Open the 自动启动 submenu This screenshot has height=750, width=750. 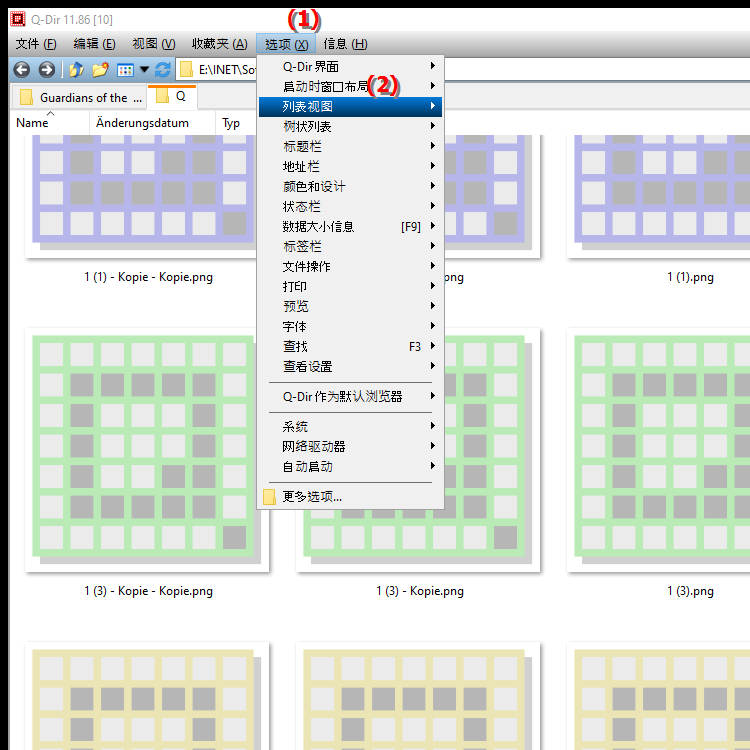coord(350,466)
